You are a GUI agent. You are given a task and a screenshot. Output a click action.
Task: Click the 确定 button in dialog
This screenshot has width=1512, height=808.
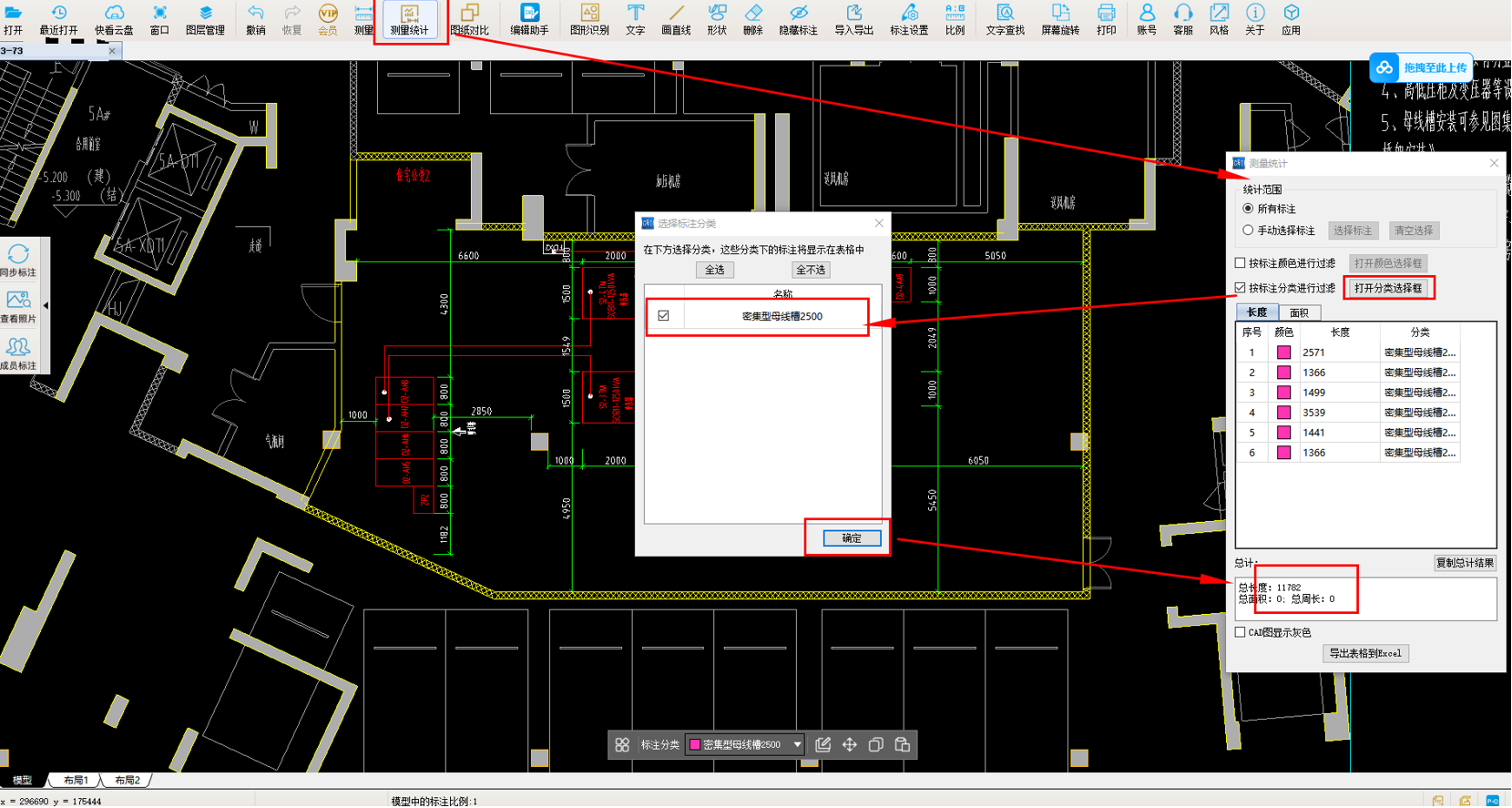point(852,538)
